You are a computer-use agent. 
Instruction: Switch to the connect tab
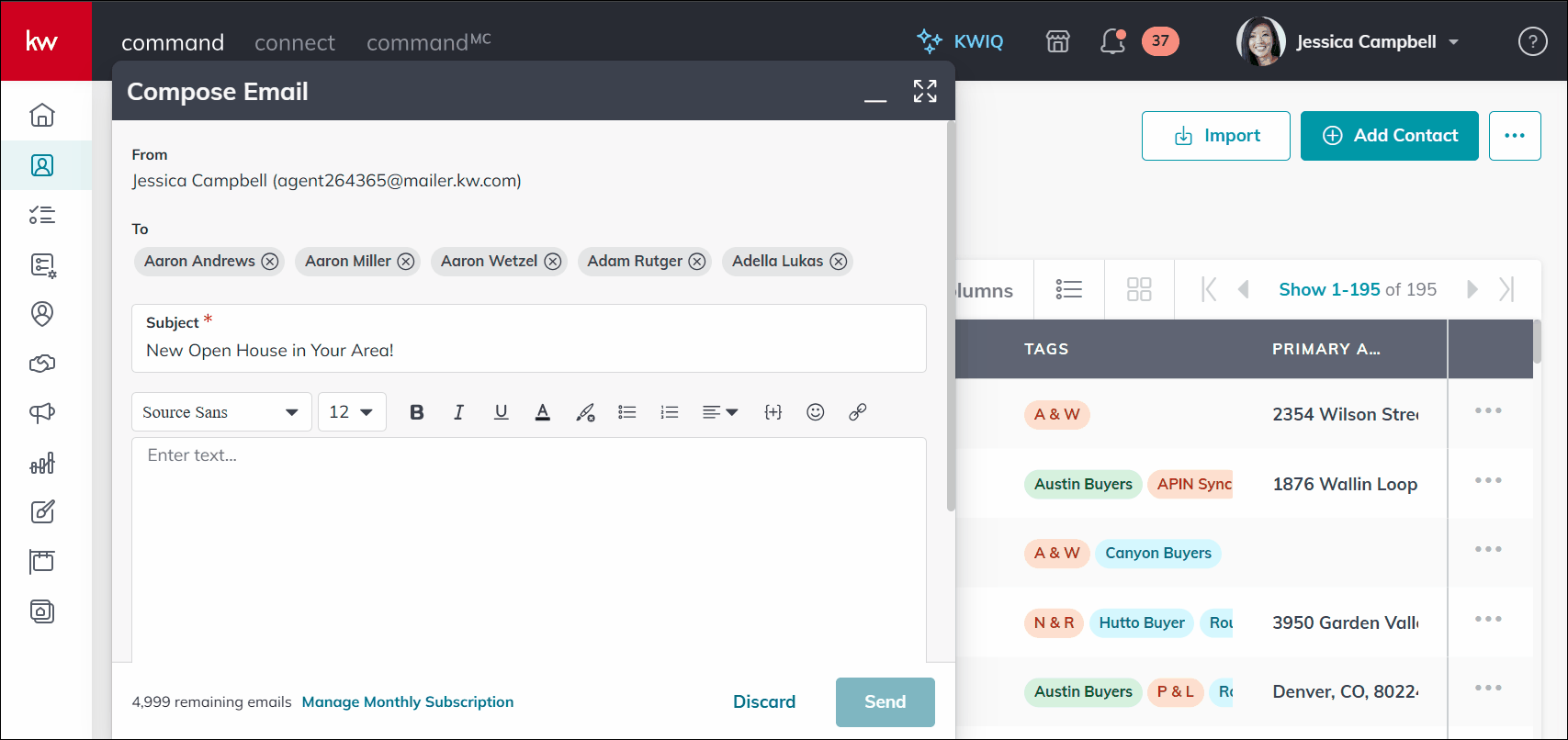coord(295,42)
